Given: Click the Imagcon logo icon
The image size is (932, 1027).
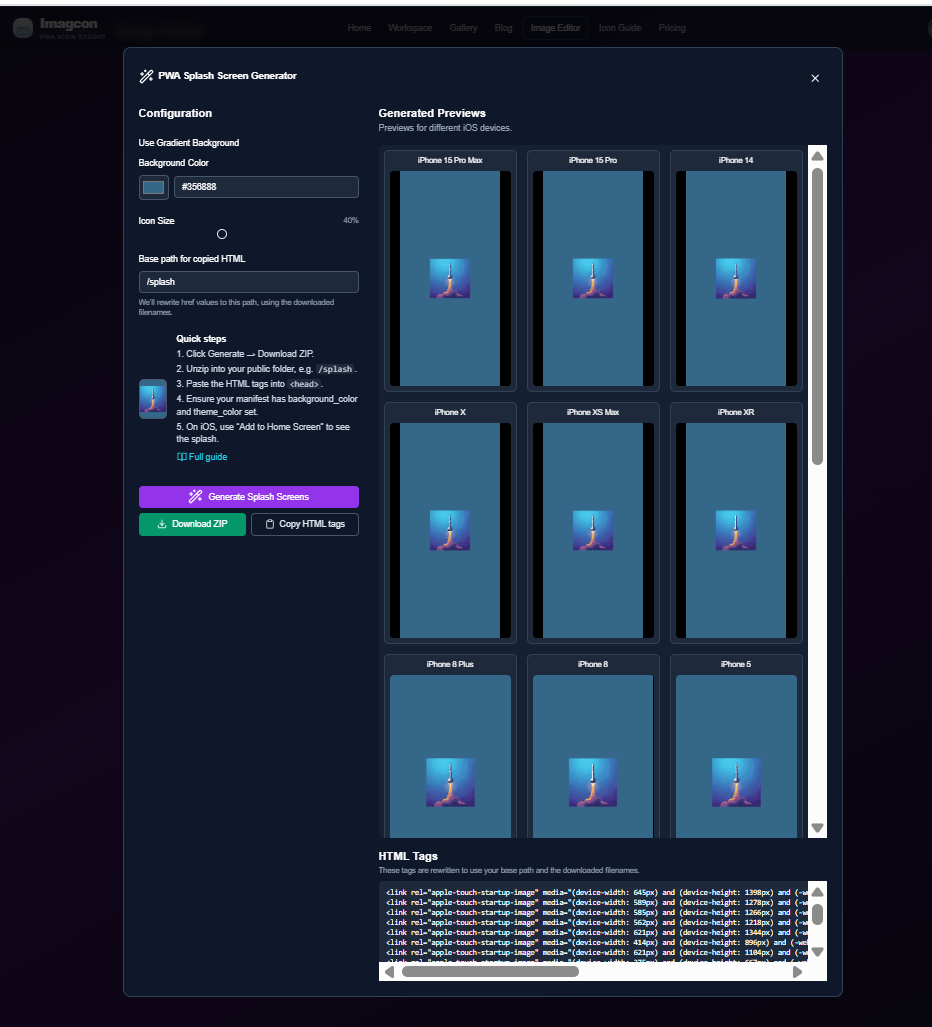Looking at the screenshot, I should coord(22,28).
